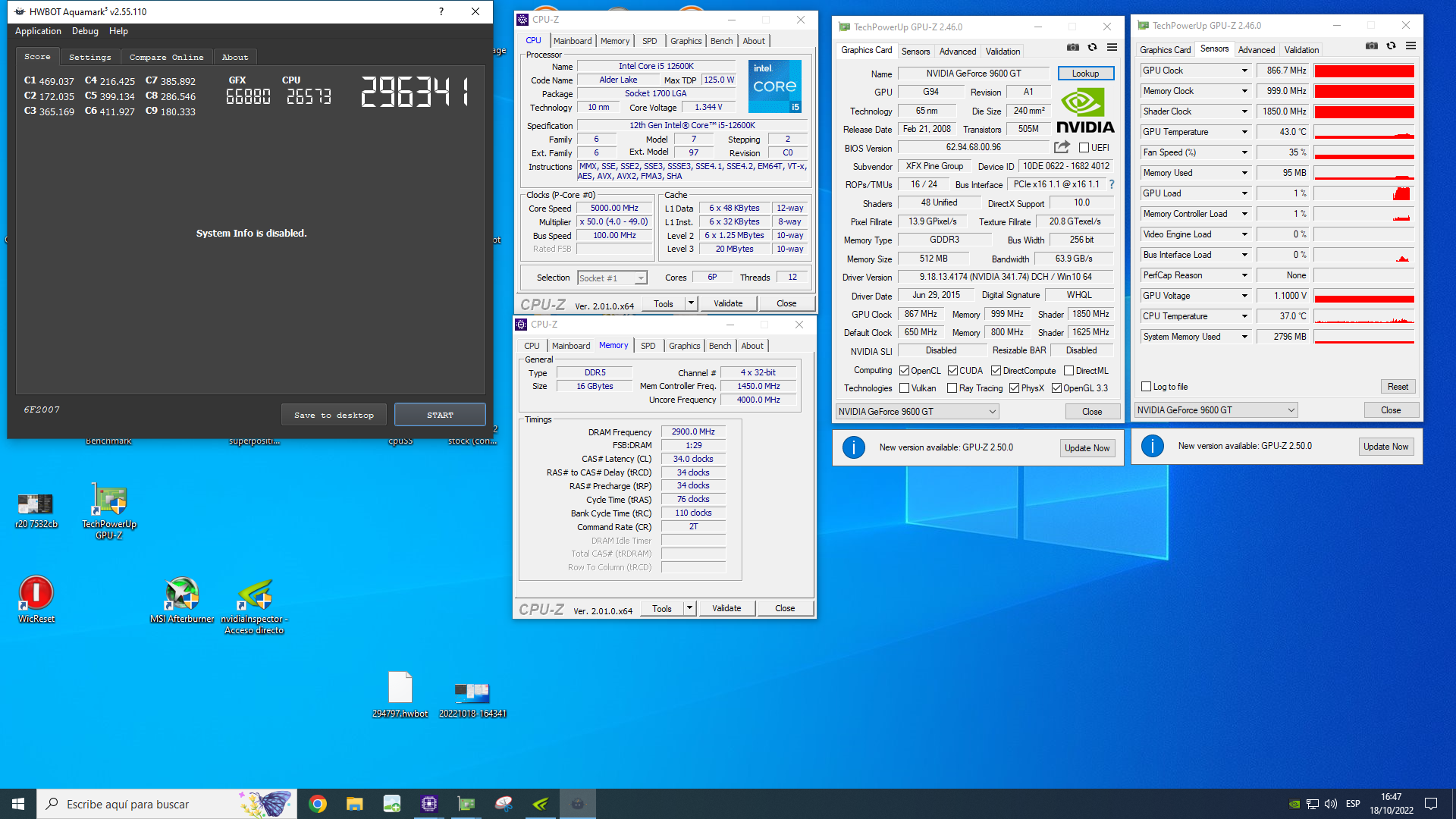Click the BIOS share/export icon in GPU-Z

point(1062,147)
